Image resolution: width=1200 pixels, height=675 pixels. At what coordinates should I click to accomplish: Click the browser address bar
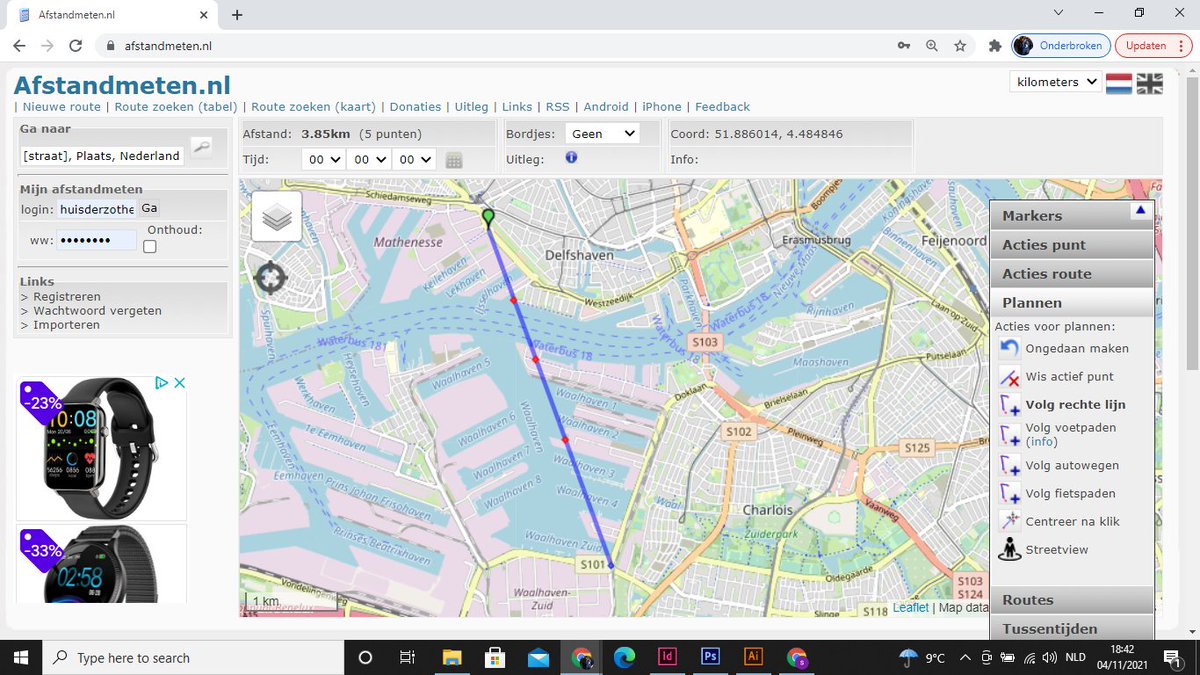coord(490,46)
